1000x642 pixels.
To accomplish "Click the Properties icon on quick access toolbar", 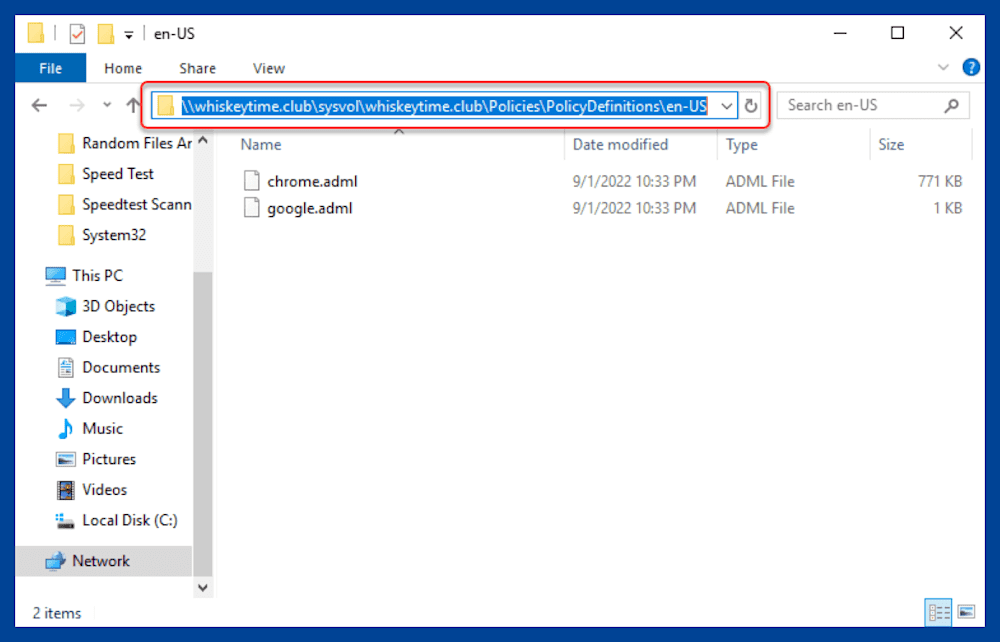I will (x=77, y=33).
